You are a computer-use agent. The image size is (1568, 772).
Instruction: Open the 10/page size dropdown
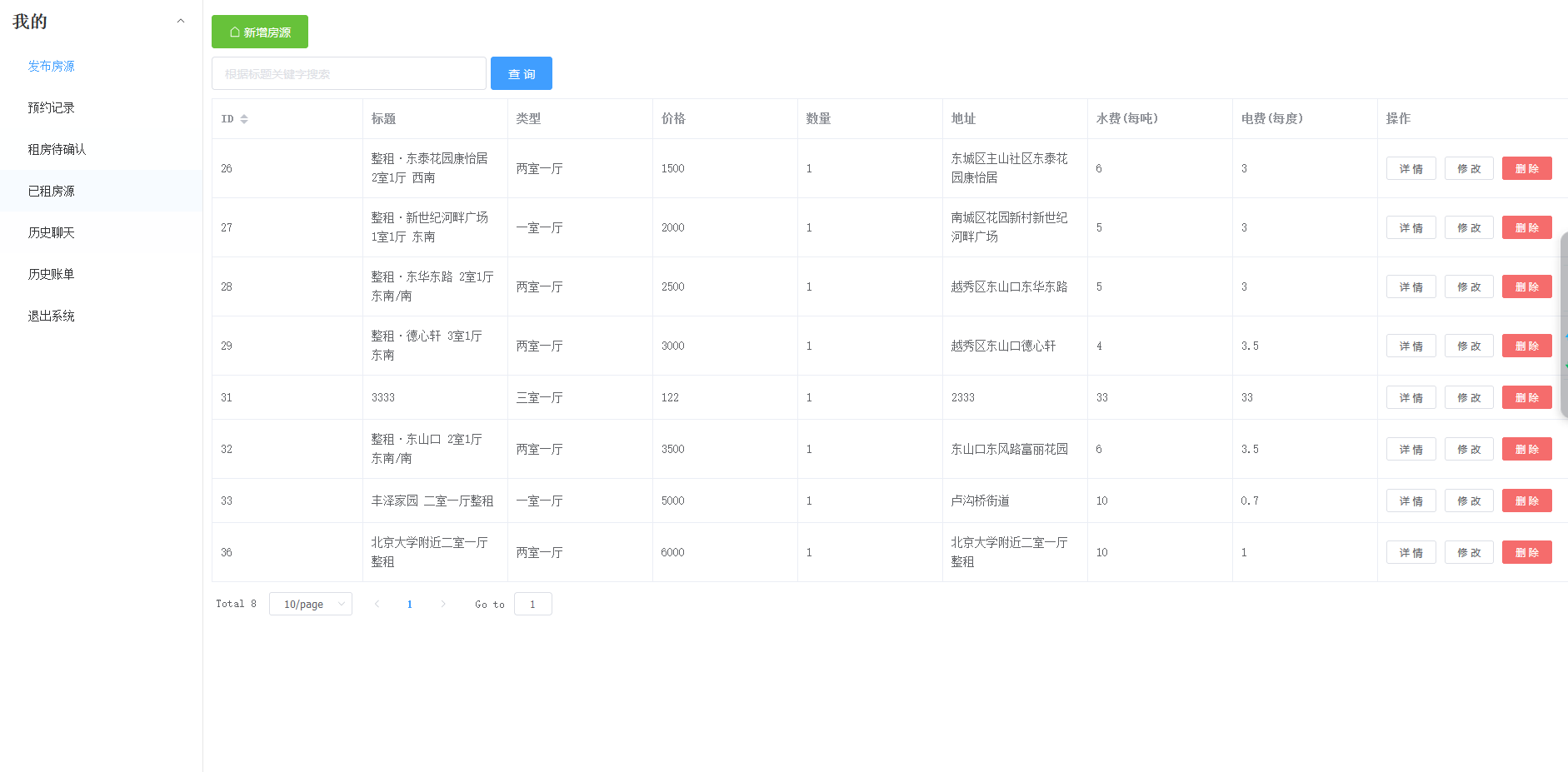[x=311, y=604]
